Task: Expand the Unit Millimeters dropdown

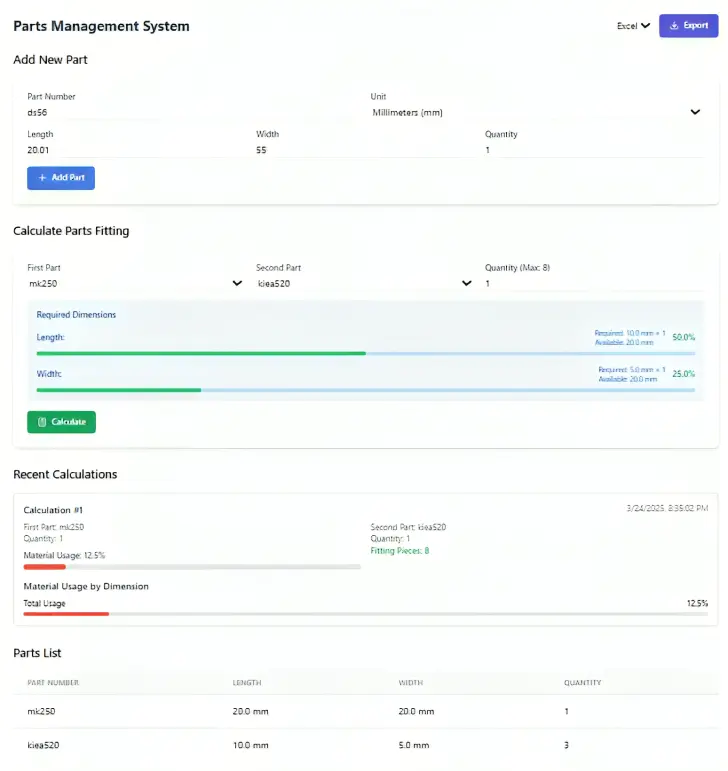Action: pos(535,113)
